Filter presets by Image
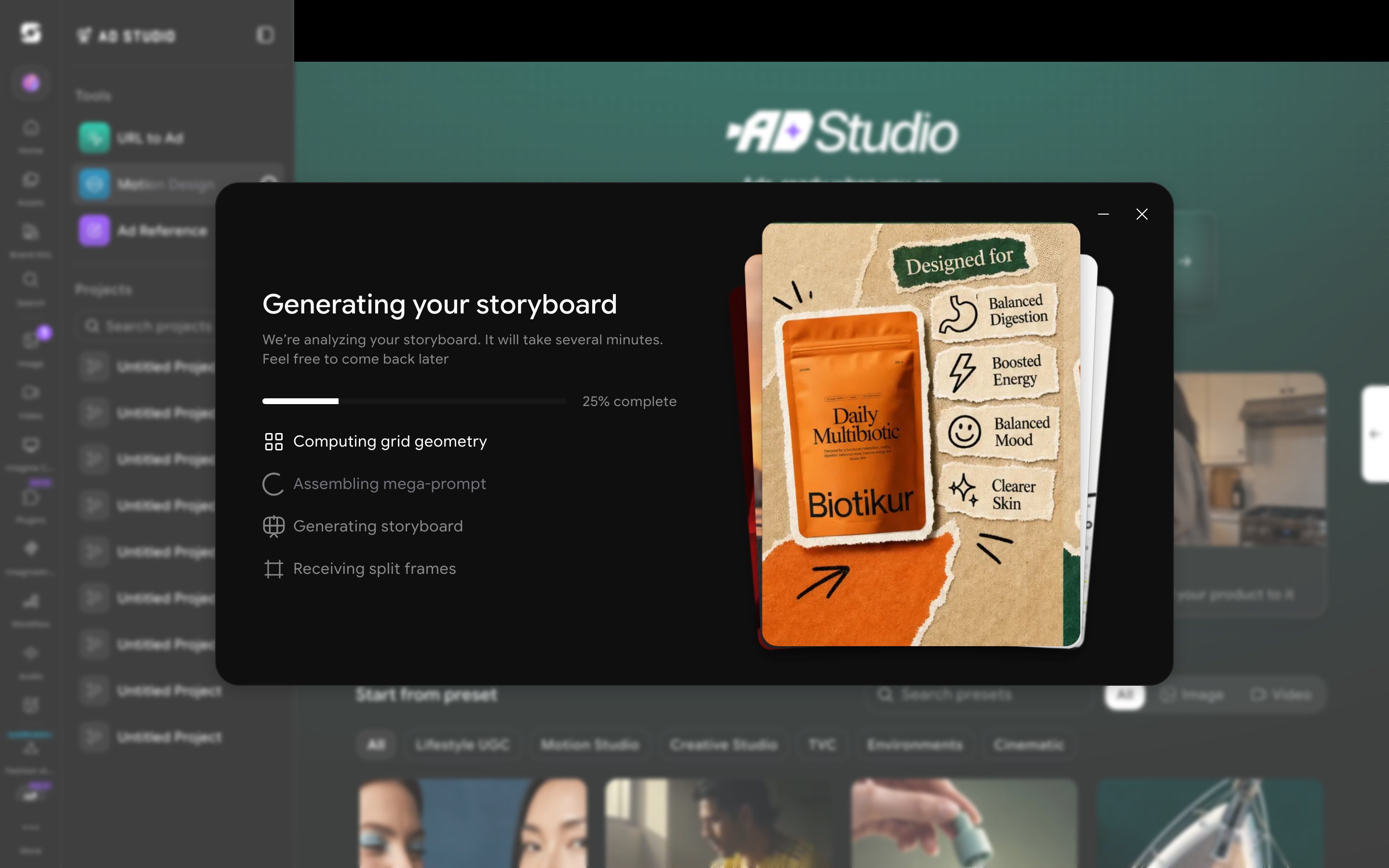1389x868 pixels. (x=1192, y=694)
